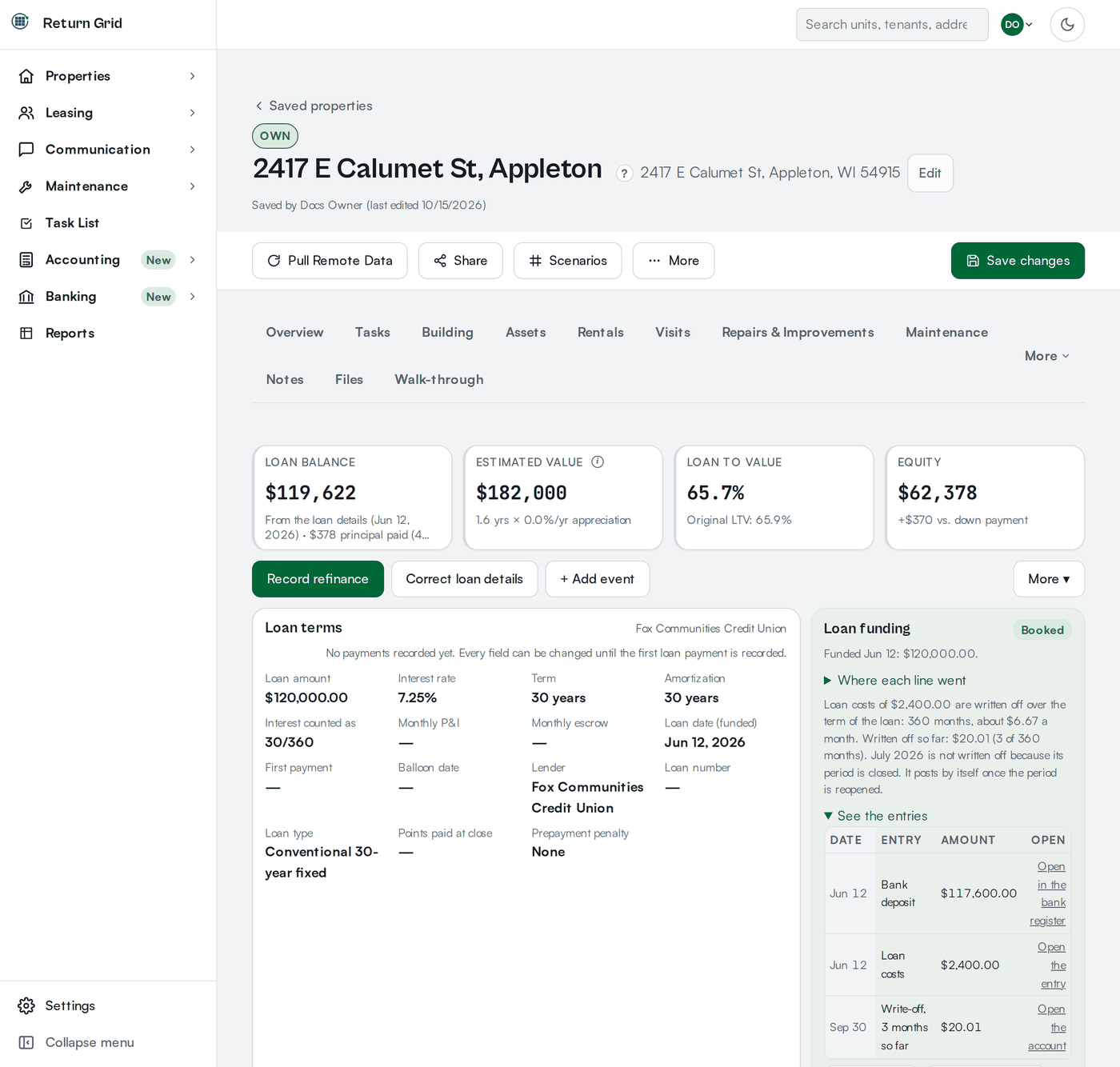Click the + Add event button
The image size is (1120, 1067).
point(597,579)
